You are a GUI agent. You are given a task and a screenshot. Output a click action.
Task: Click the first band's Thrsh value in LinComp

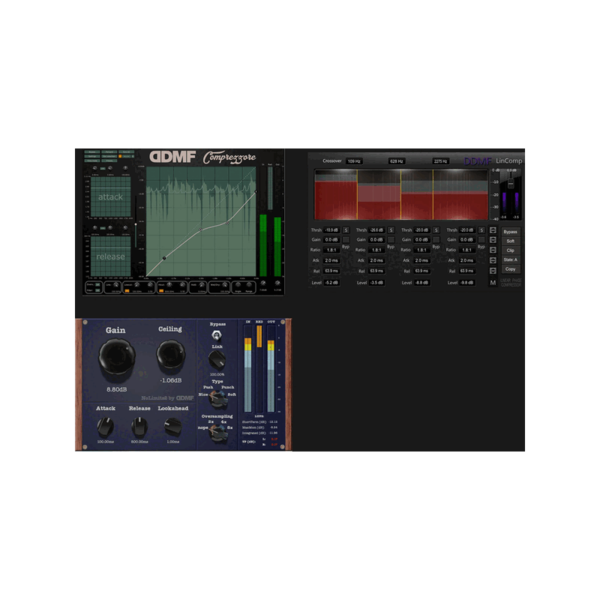point(331,230)
